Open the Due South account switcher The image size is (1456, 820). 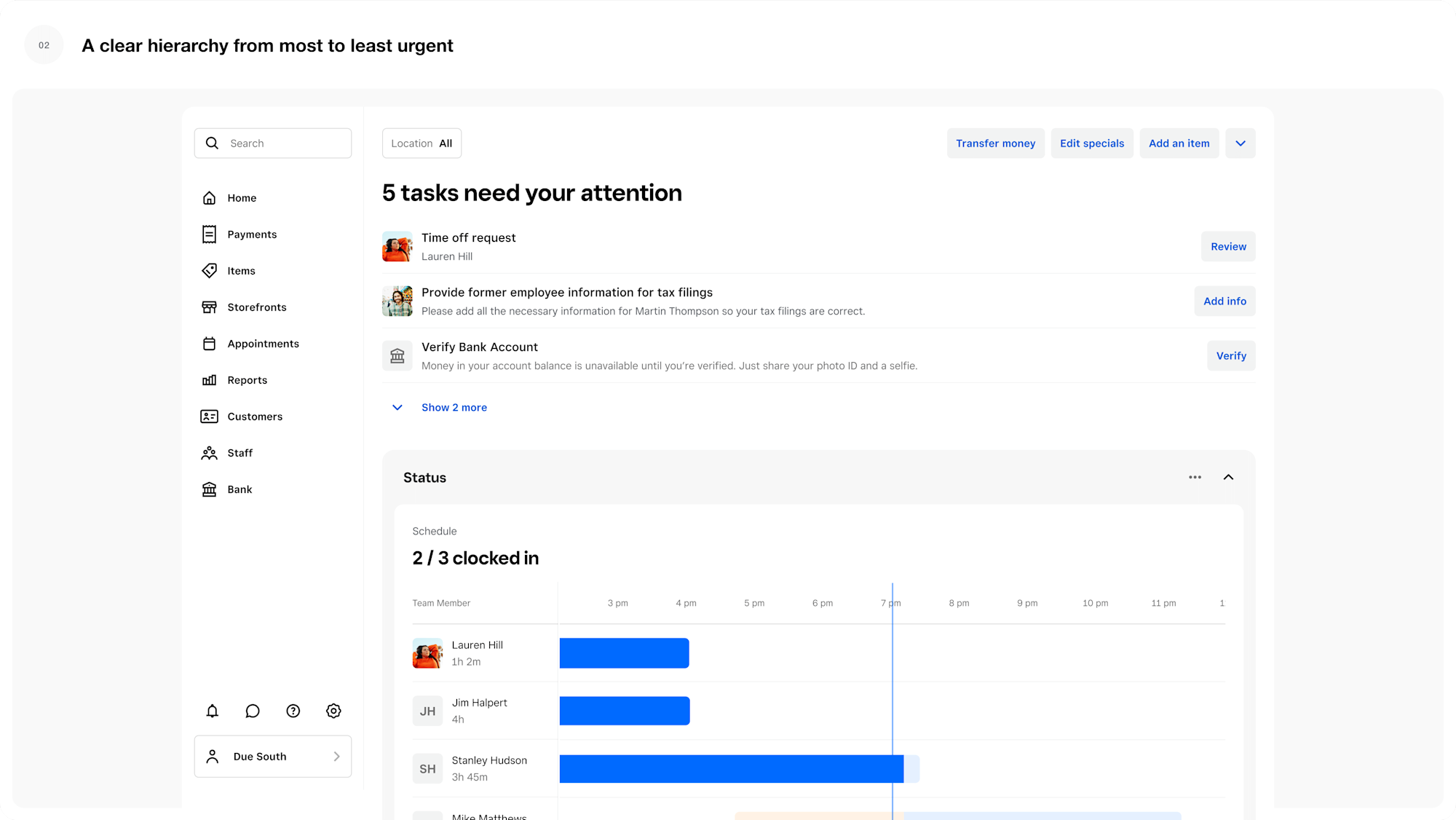pos(273,757)
